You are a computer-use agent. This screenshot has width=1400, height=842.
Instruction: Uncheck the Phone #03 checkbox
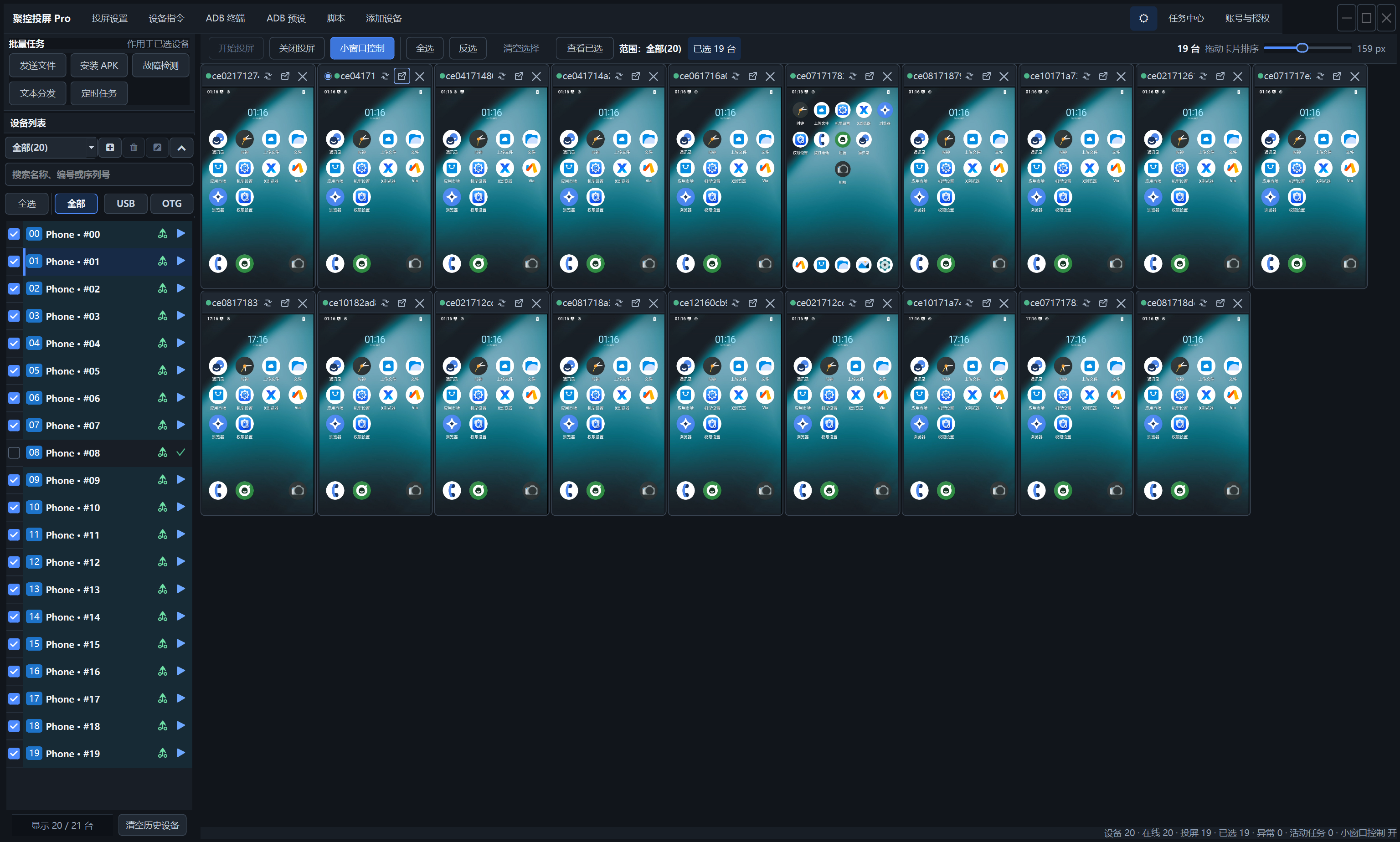coord(14,316)
